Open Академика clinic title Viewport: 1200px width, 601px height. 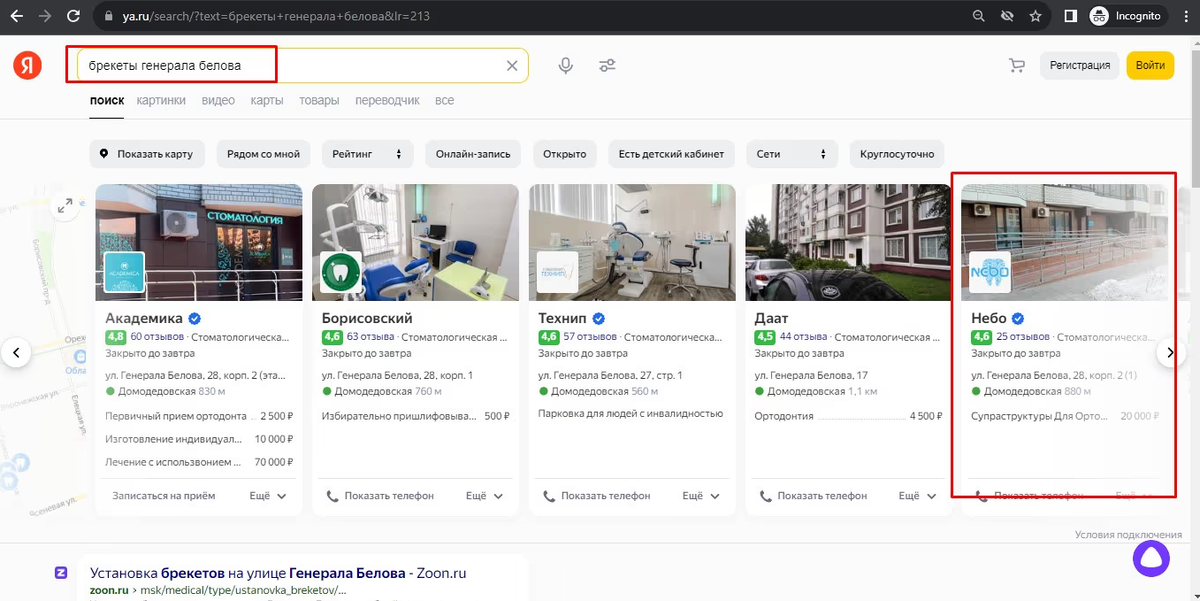[x=144, y=319]
